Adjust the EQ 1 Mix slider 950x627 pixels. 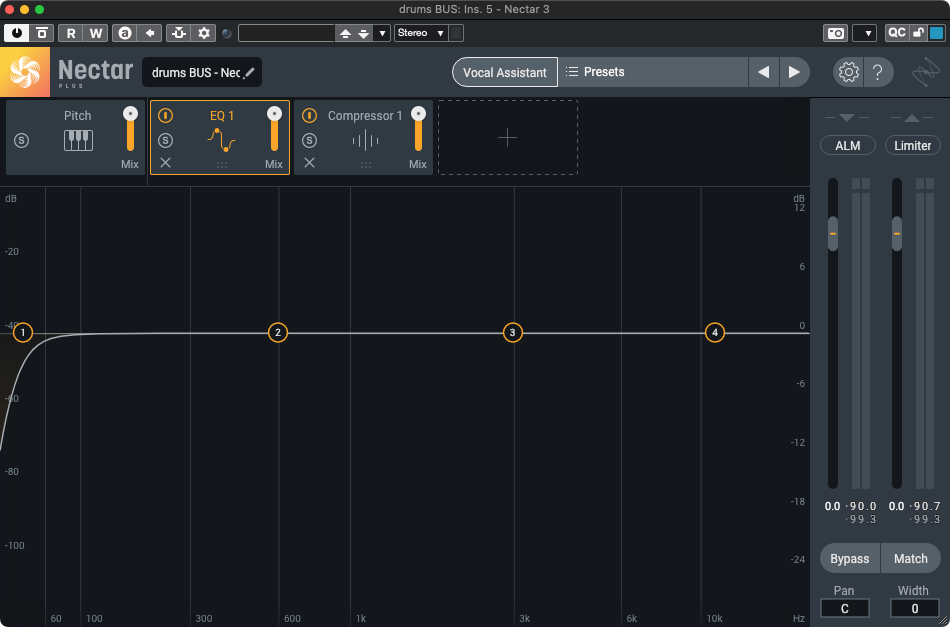[x=274, y=129]
